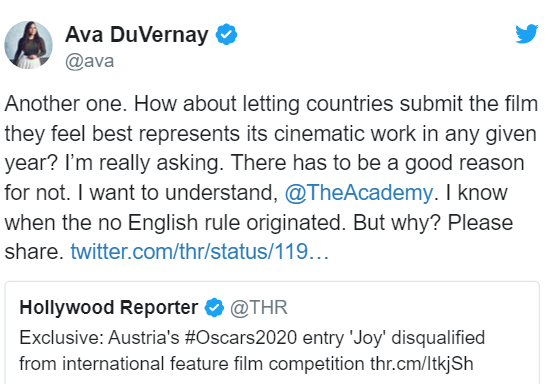Click the #Oscars2020 hashtag
Image resolution: width=548 pixels, height=384 pixels.
point(241,338)
